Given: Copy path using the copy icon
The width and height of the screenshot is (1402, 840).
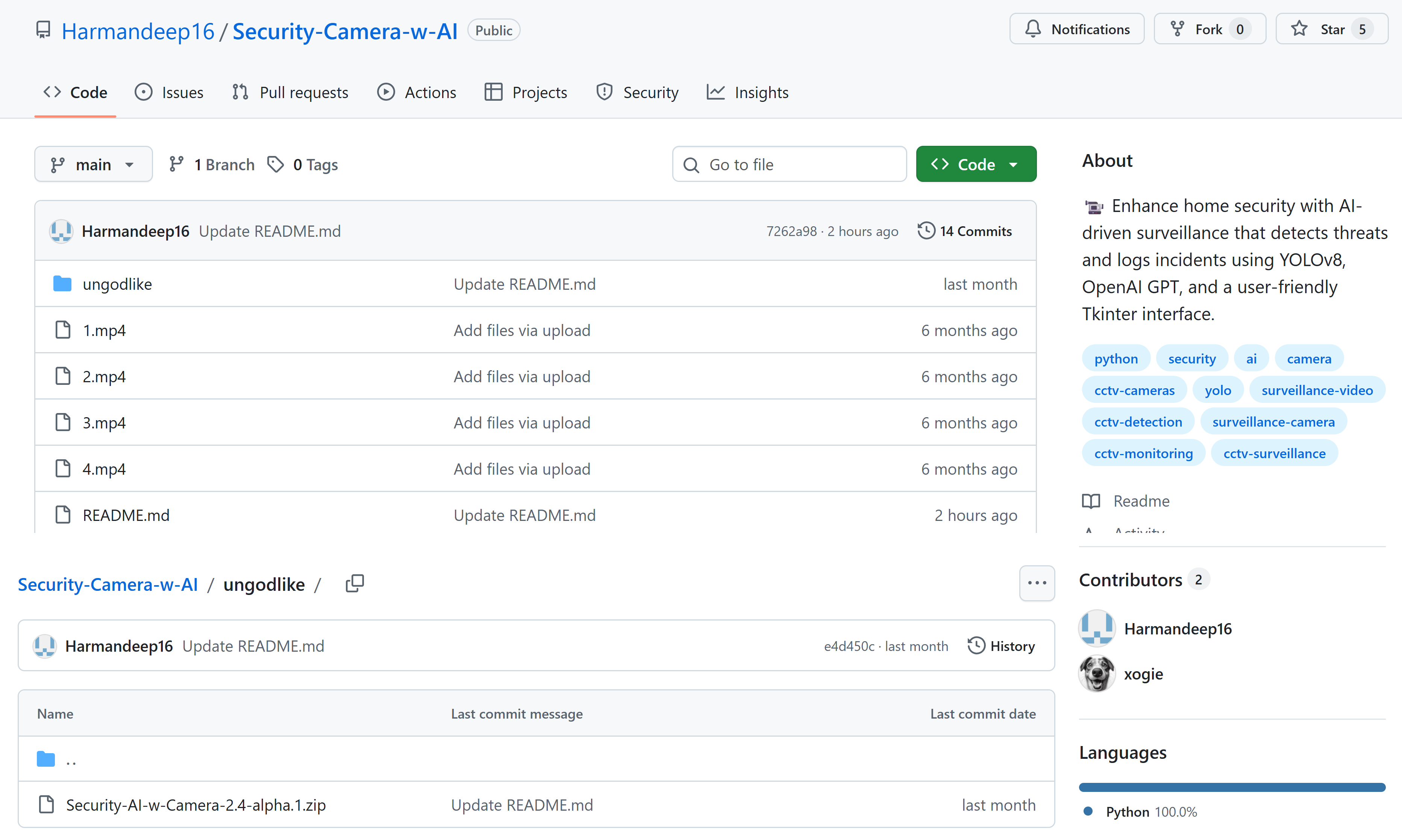Looking at the screenshot, I should 355,583.
